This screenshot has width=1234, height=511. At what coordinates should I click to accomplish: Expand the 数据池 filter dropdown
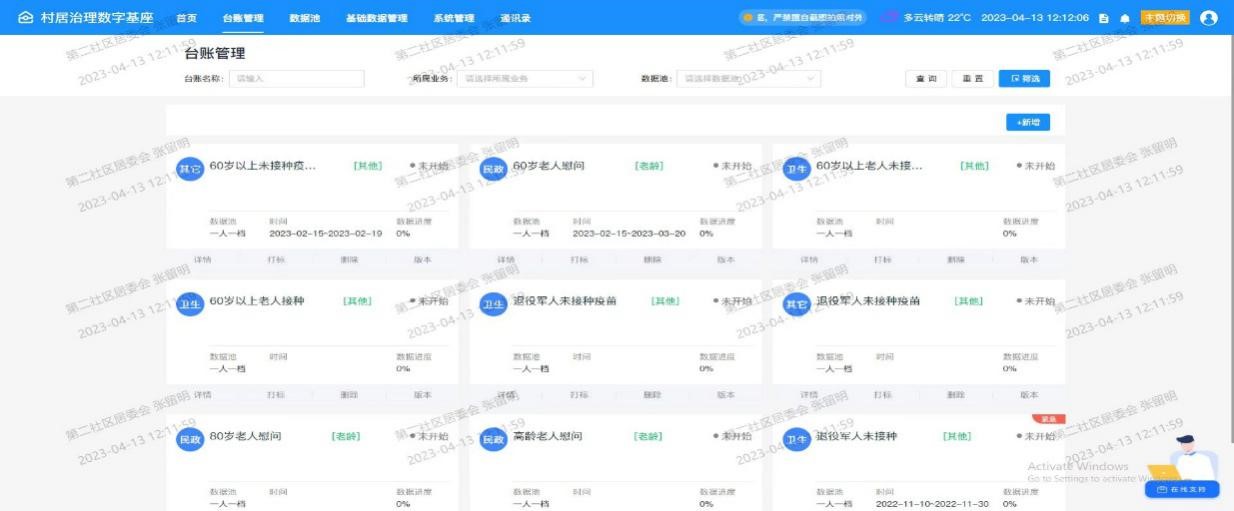(x=748, y=79)
